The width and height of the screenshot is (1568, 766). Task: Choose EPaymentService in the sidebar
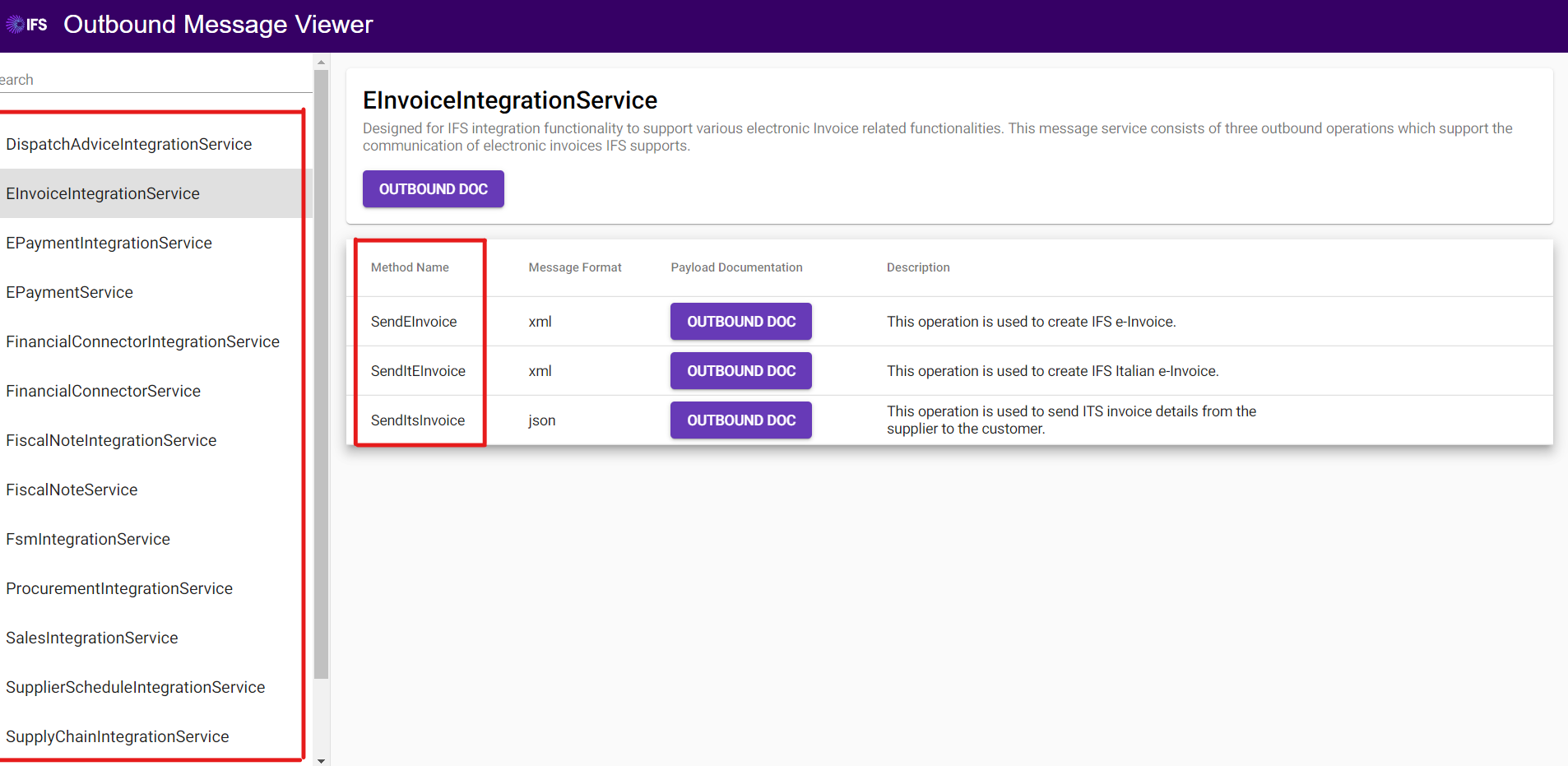pyautogui.click(x=70, y=293)
